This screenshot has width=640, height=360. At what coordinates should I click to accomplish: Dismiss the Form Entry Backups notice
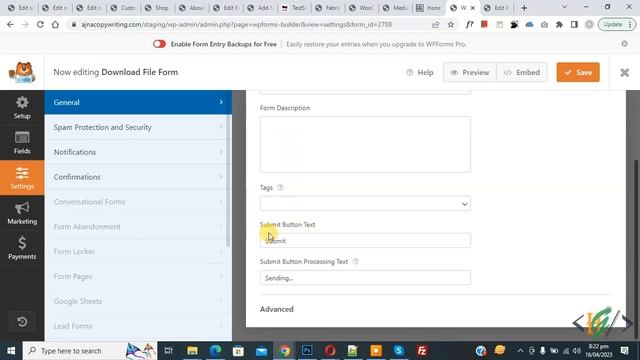[x=624, y=44]
